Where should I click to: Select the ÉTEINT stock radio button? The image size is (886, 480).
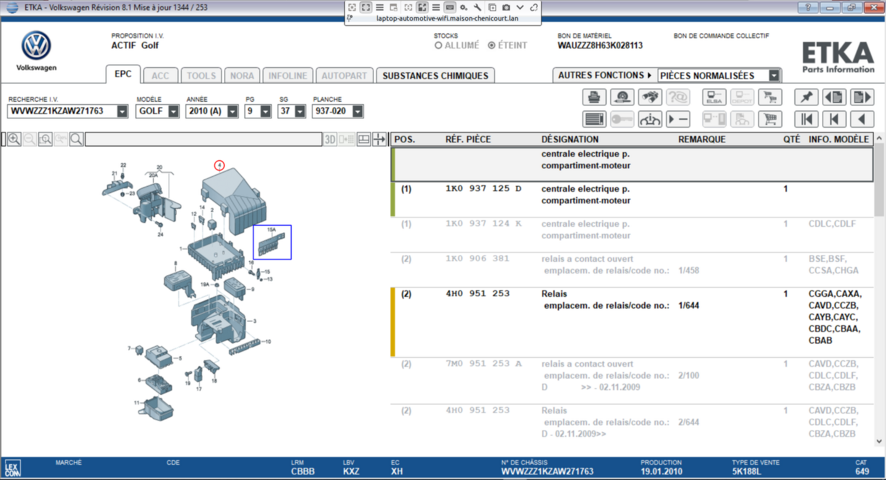pos(492,46)
